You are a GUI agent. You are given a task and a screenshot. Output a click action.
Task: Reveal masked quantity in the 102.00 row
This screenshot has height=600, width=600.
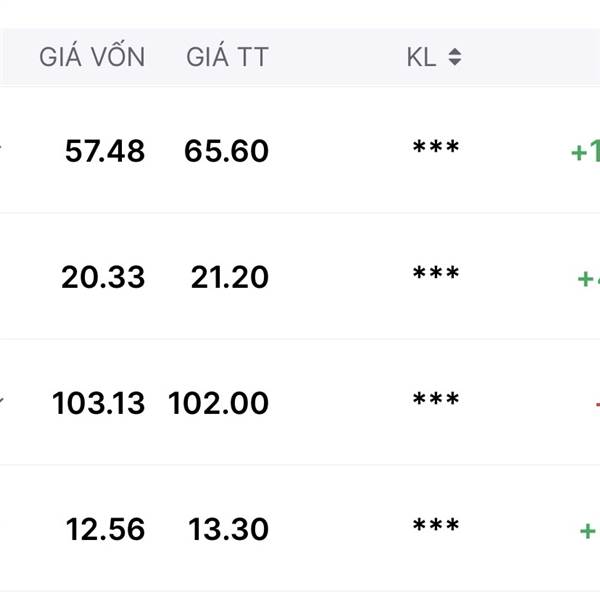point(436,399)
